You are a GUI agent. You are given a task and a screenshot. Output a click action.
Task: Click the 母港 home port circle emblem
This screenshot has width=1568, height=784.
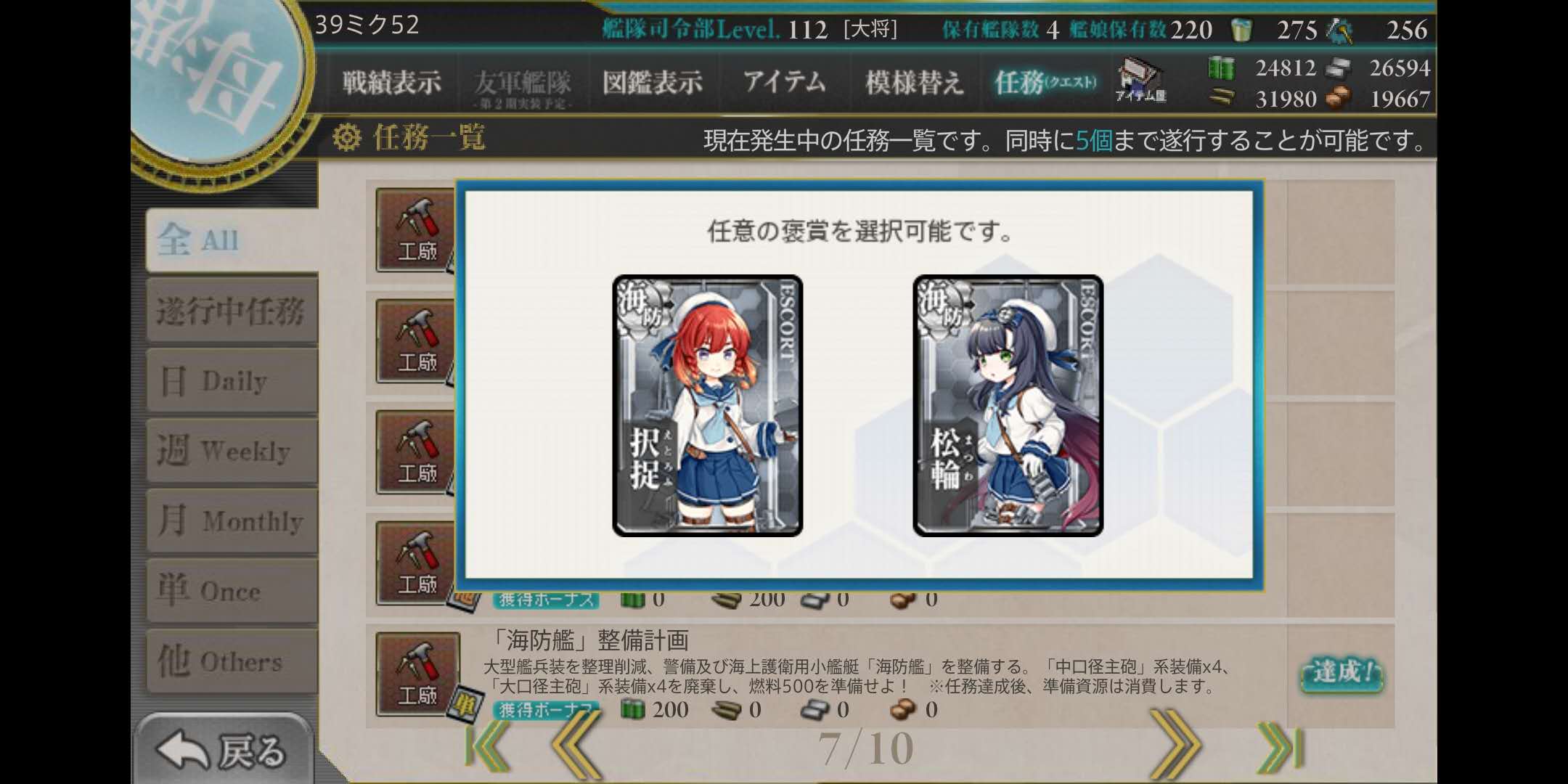tap(218, 80)
